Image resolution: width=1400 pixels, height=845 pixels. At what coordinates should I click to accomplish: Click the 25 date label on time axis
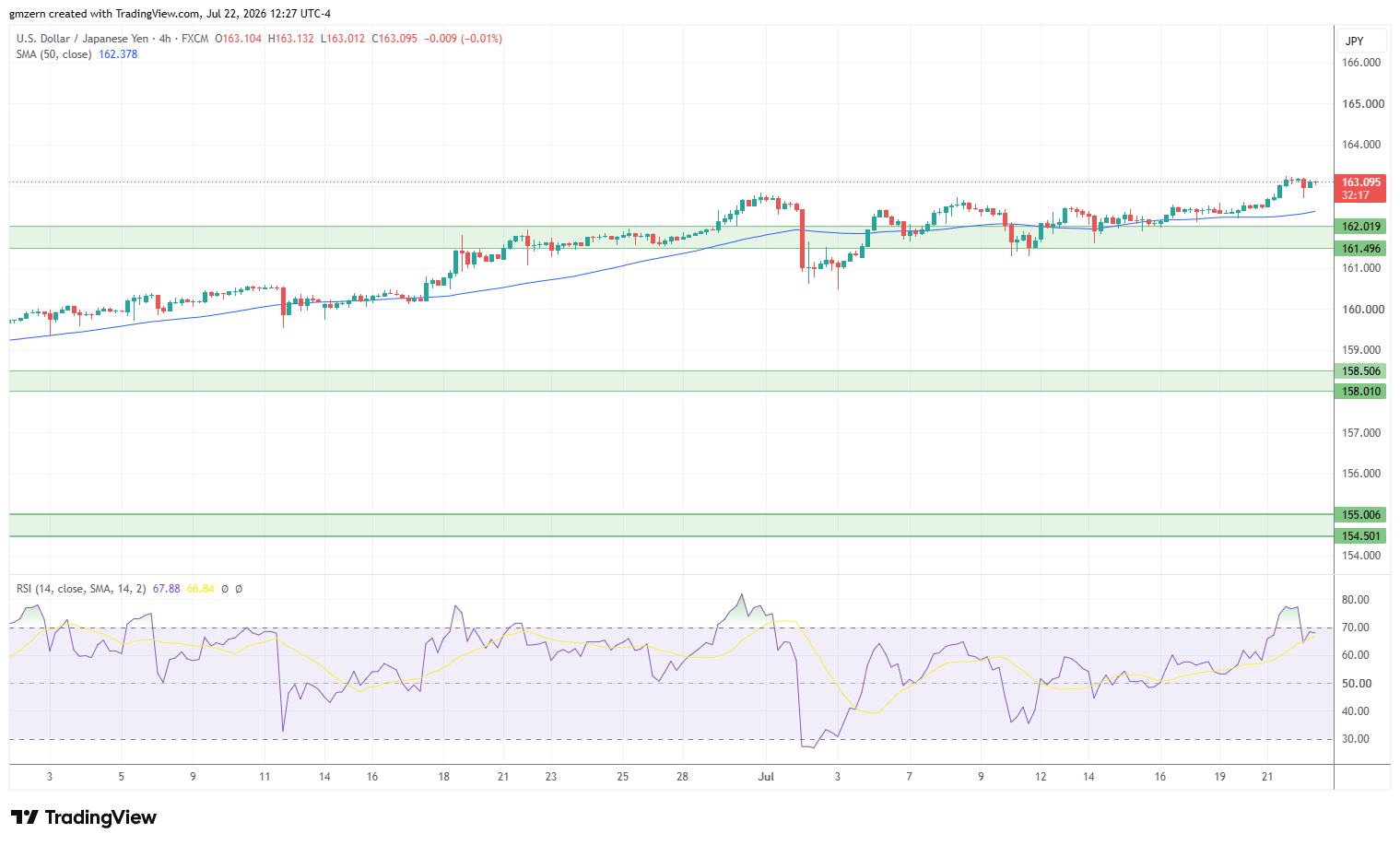623,777
